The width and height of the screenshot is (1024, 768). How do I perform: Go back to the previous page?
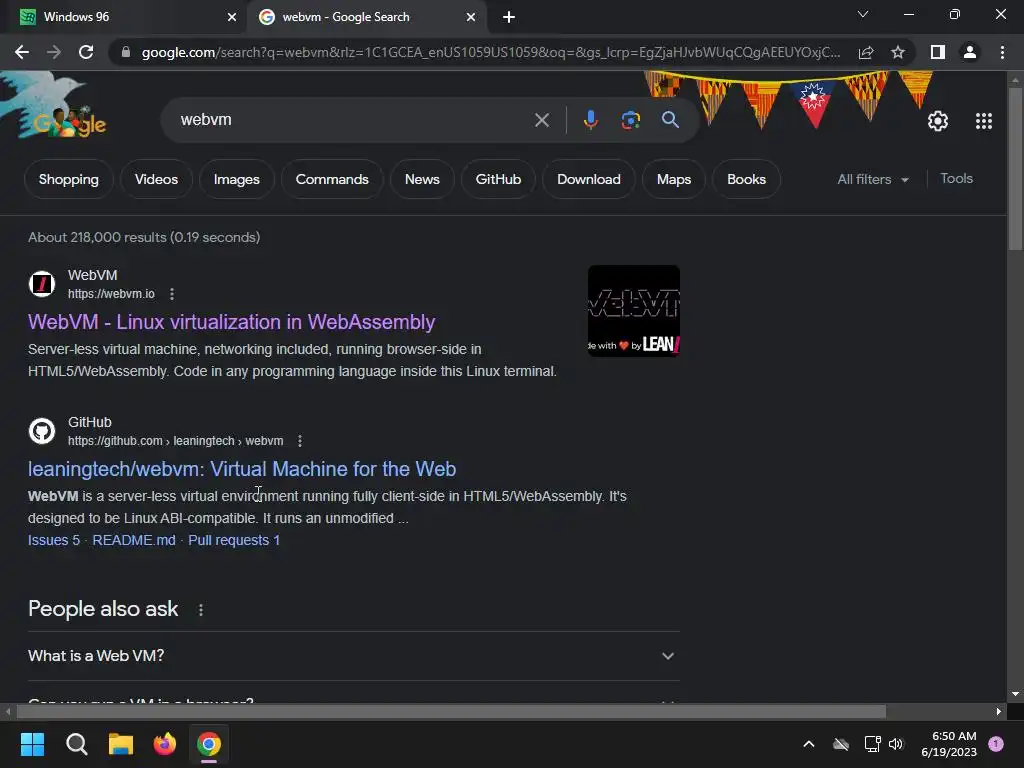pyautogui.click(x=22, y=52)
